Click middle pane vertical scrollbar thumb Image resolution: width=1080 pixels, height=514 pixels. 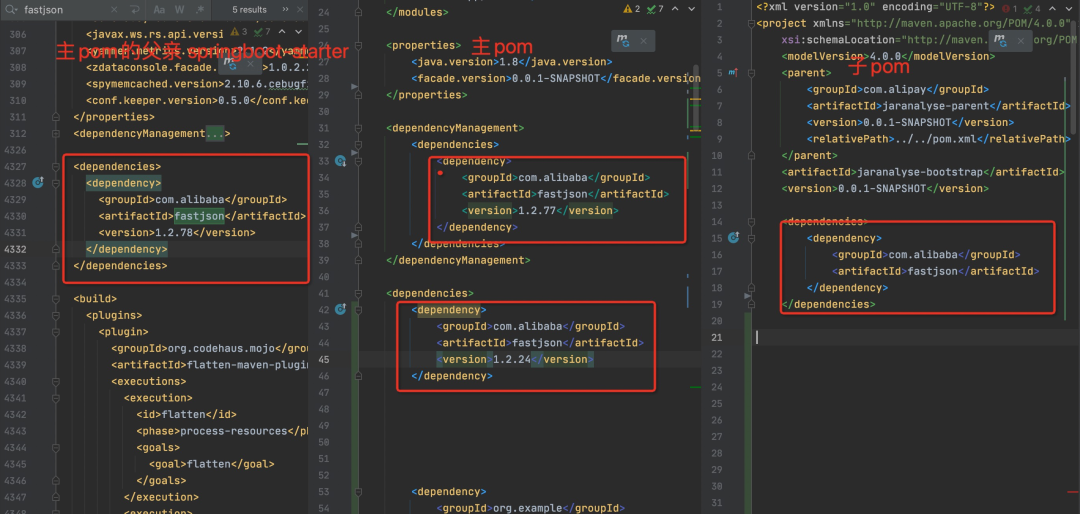click(696, 100)
